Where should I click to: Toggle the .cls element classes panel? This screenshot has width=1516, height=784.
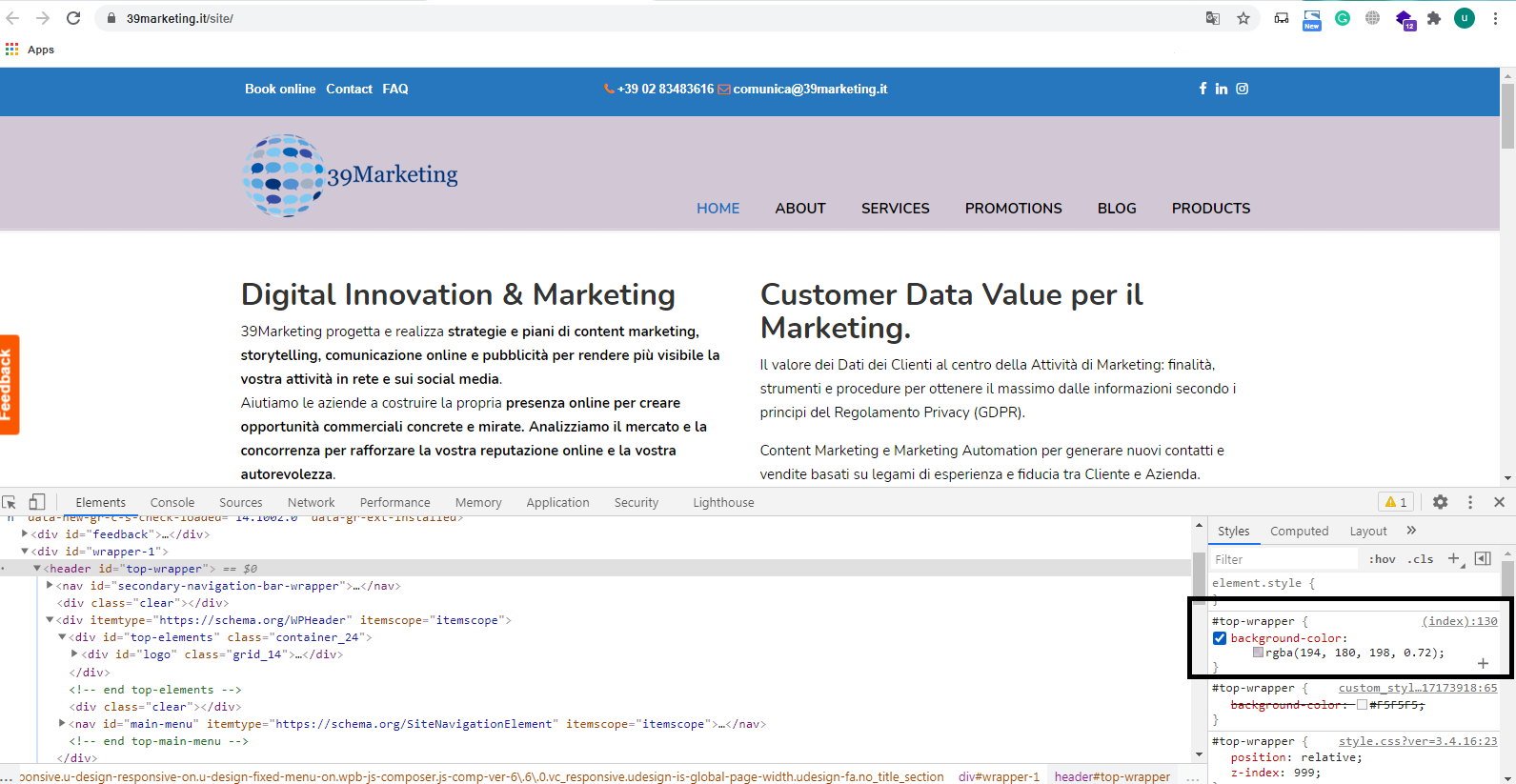pos(1422,559)
